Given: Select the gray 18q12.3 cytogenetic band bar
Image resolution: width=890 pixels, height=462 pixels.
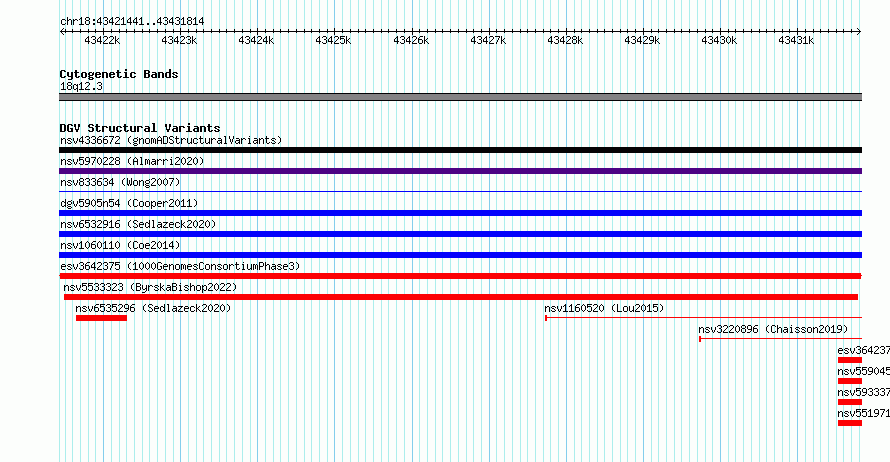Looking at the screenshot, I should tap(460, 97).
